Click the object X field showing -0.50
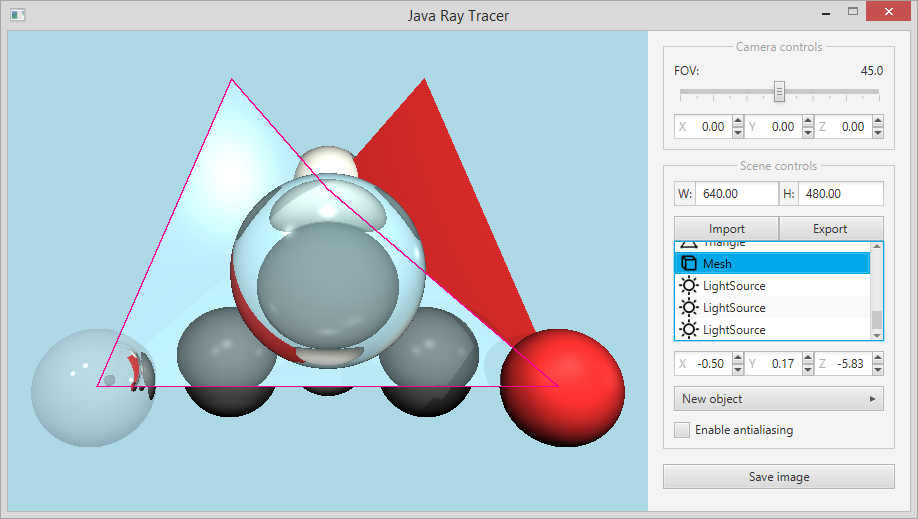Image resolution: width=918 pixels, height=519 pixels. [703, 364]
